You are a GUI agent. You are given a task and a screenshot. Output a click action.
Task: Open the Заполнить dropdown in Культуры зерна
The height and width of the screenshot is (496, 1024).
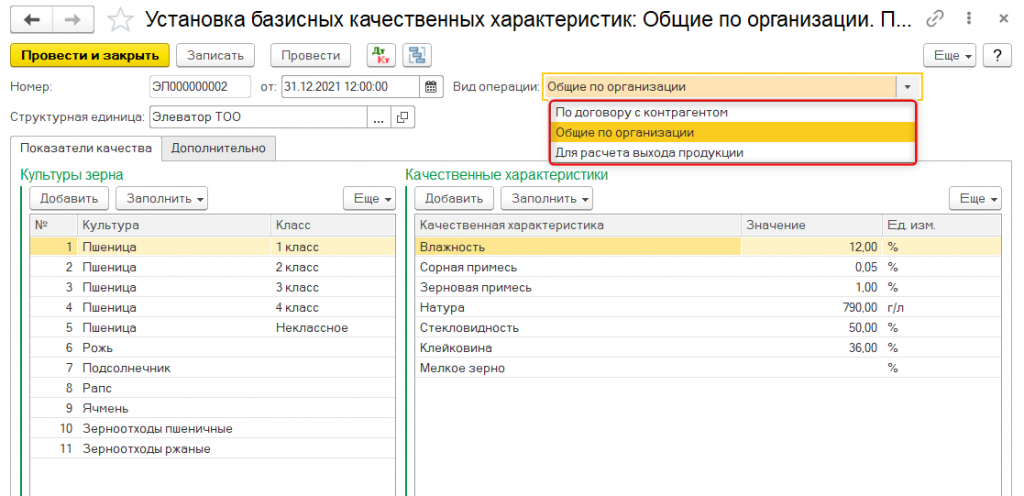coord(161,198)
